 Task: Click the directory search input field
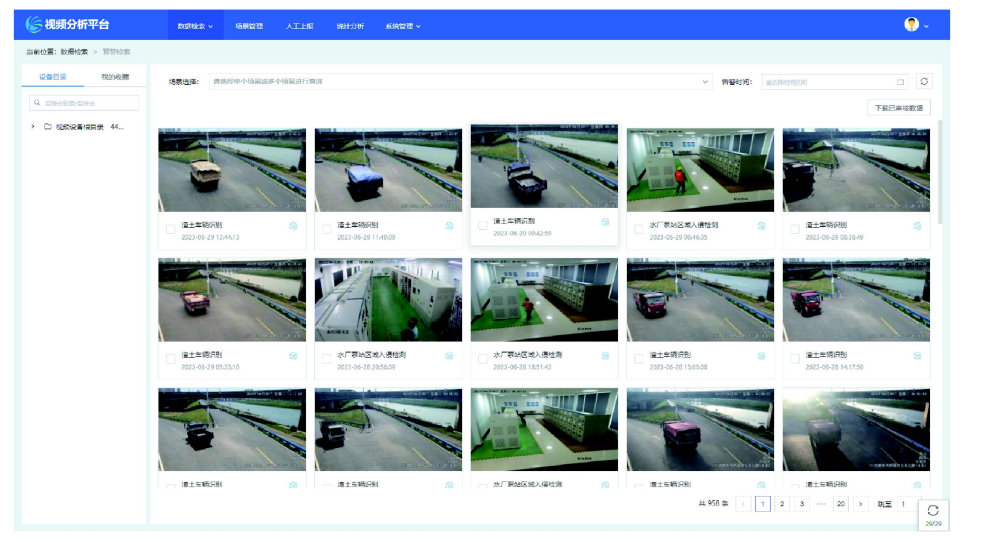pos(84,103)
